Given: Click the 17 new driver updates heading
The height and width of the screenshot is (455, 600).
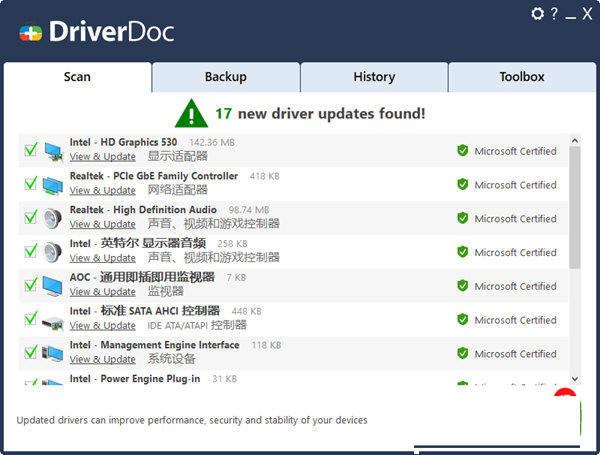Looking at the screenshot, I should click(x=320, y=114).
